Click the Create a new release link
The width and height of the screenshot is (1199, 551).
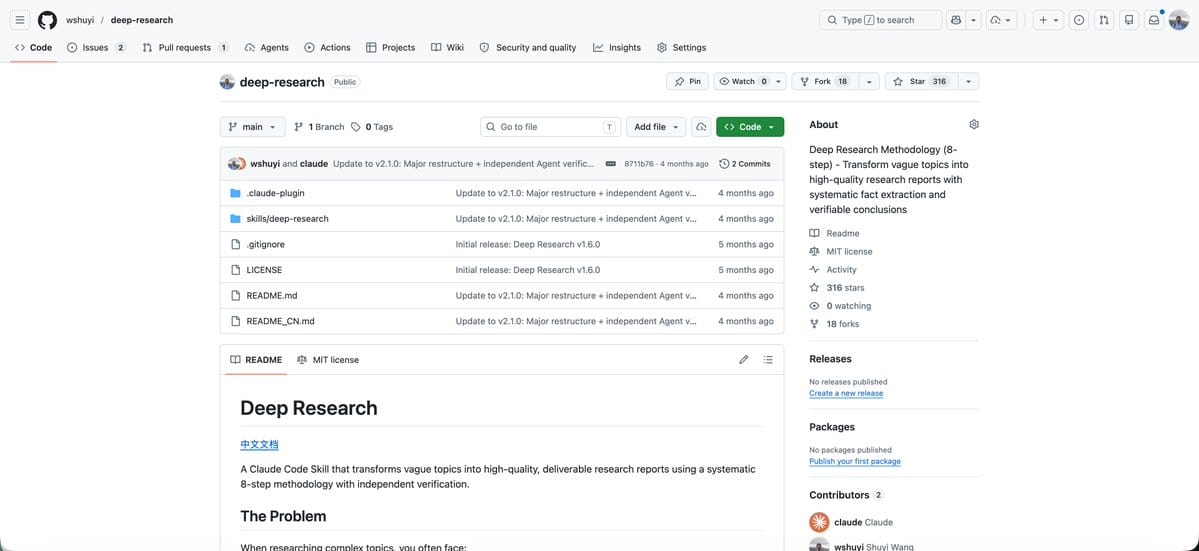pyautogui.click(x=846, y=394)
